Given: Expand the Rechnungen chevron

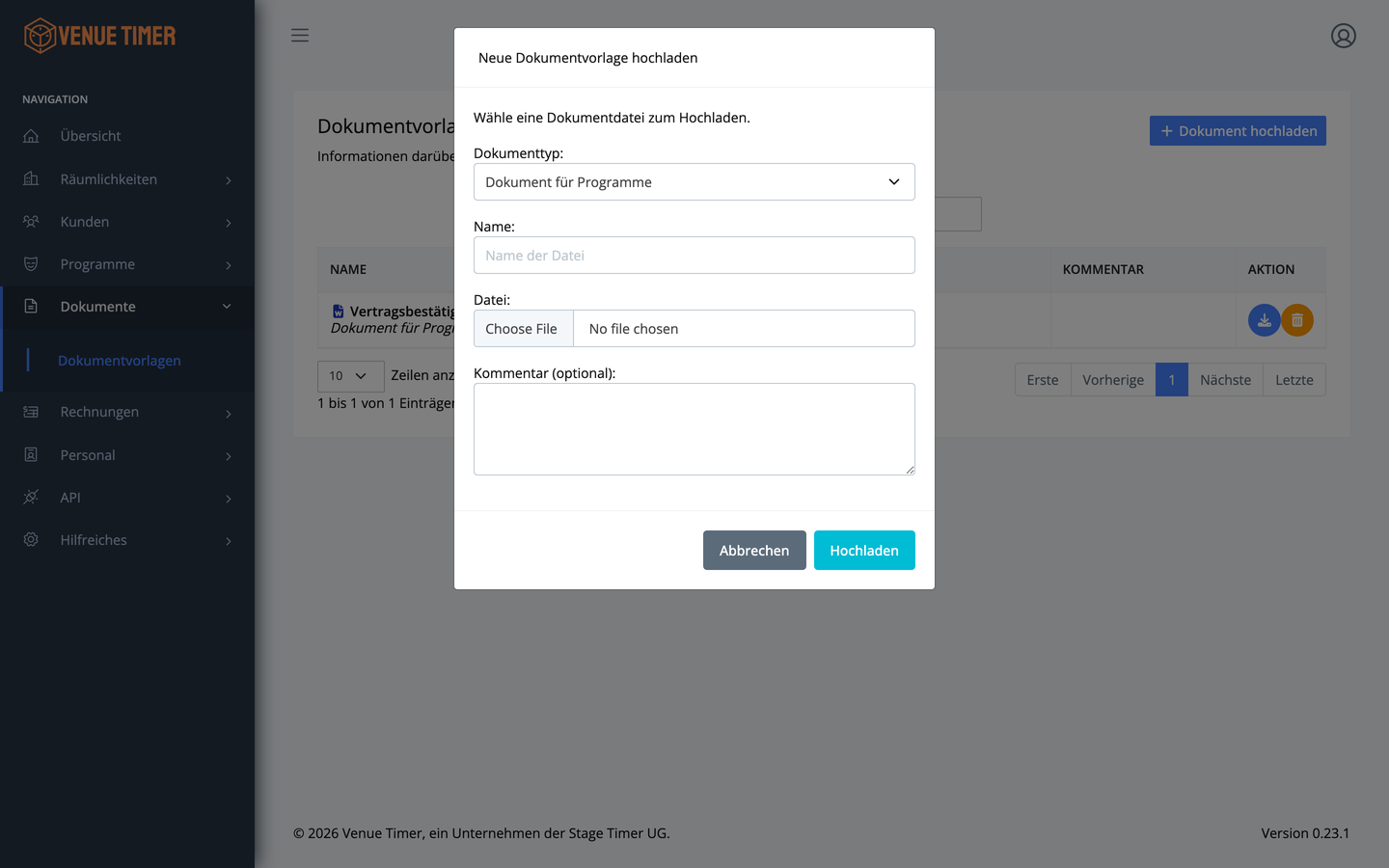Looking at the screenshot, I should pos(229,414).
